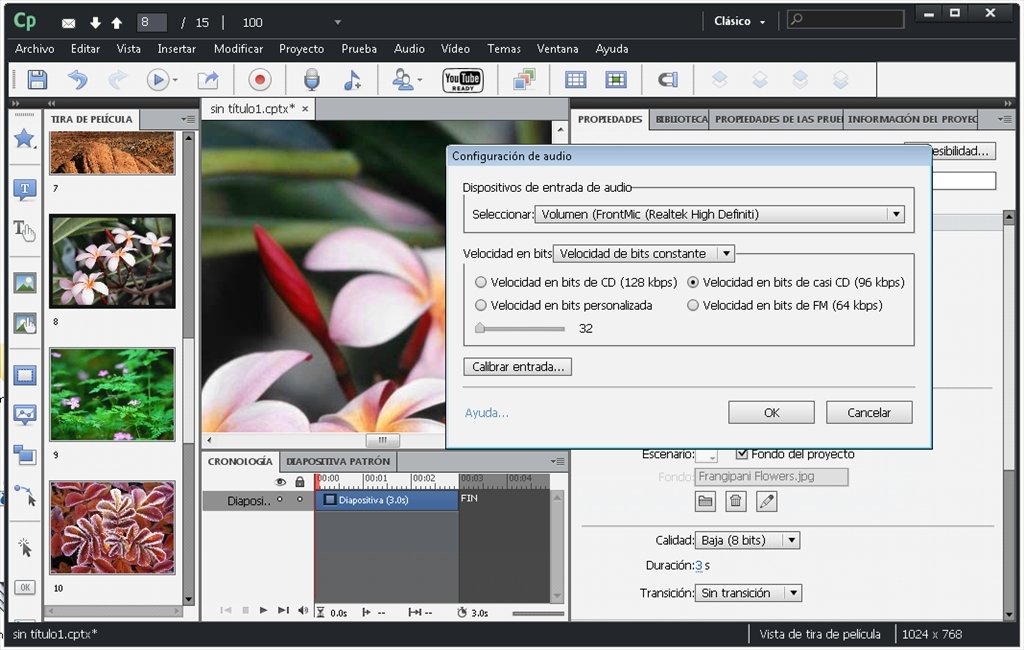Click Cancelar in audio settings dialog

[x=869, y=413]
